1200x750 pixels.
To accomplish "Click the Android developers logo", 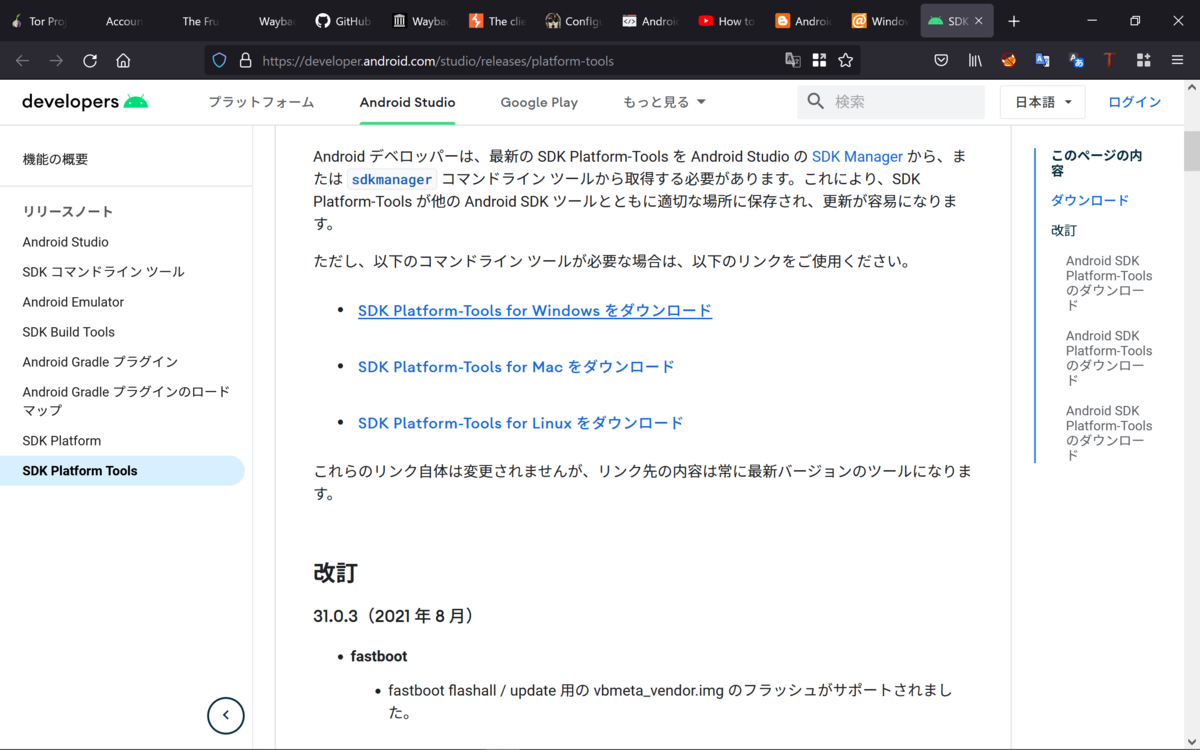I will point(85,102).
